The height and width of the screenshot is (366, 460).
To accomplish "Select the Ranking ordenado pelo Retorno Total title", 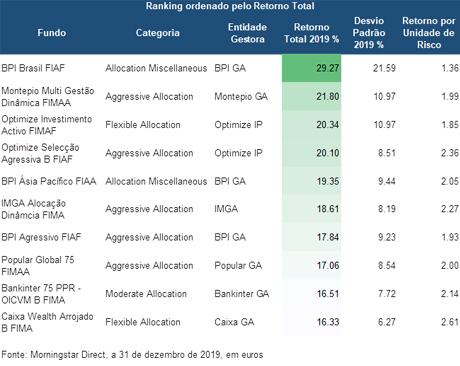I will tap(230, 6).
